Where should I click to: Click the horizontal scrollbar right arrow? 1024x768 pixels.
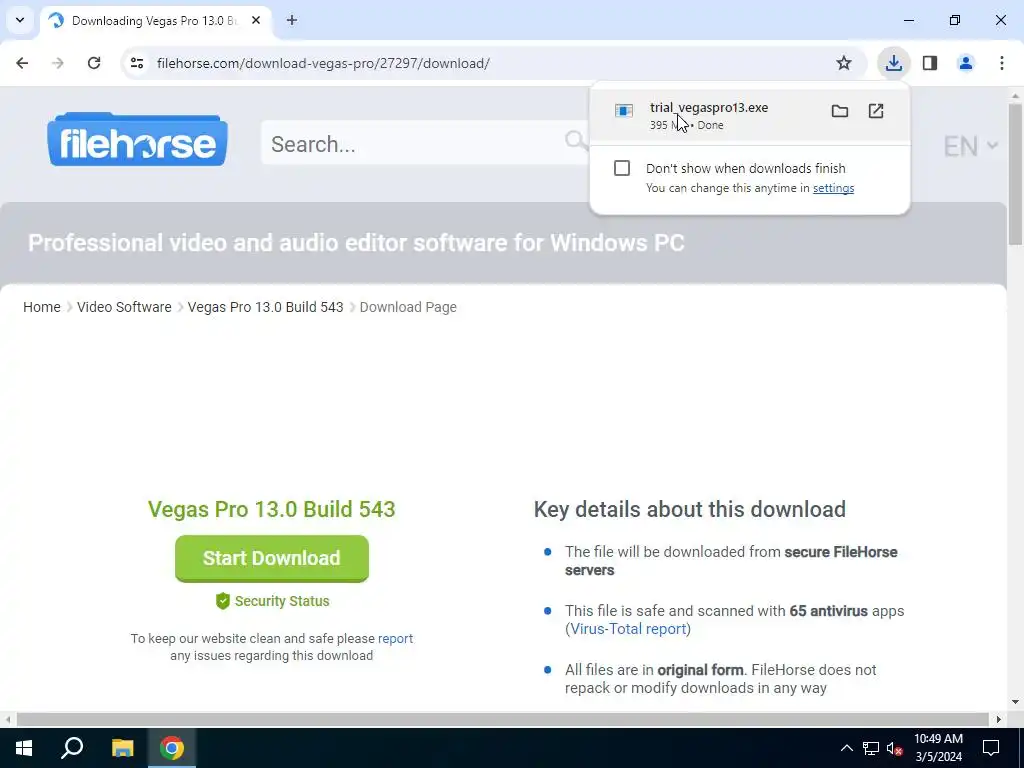(998, 719)
